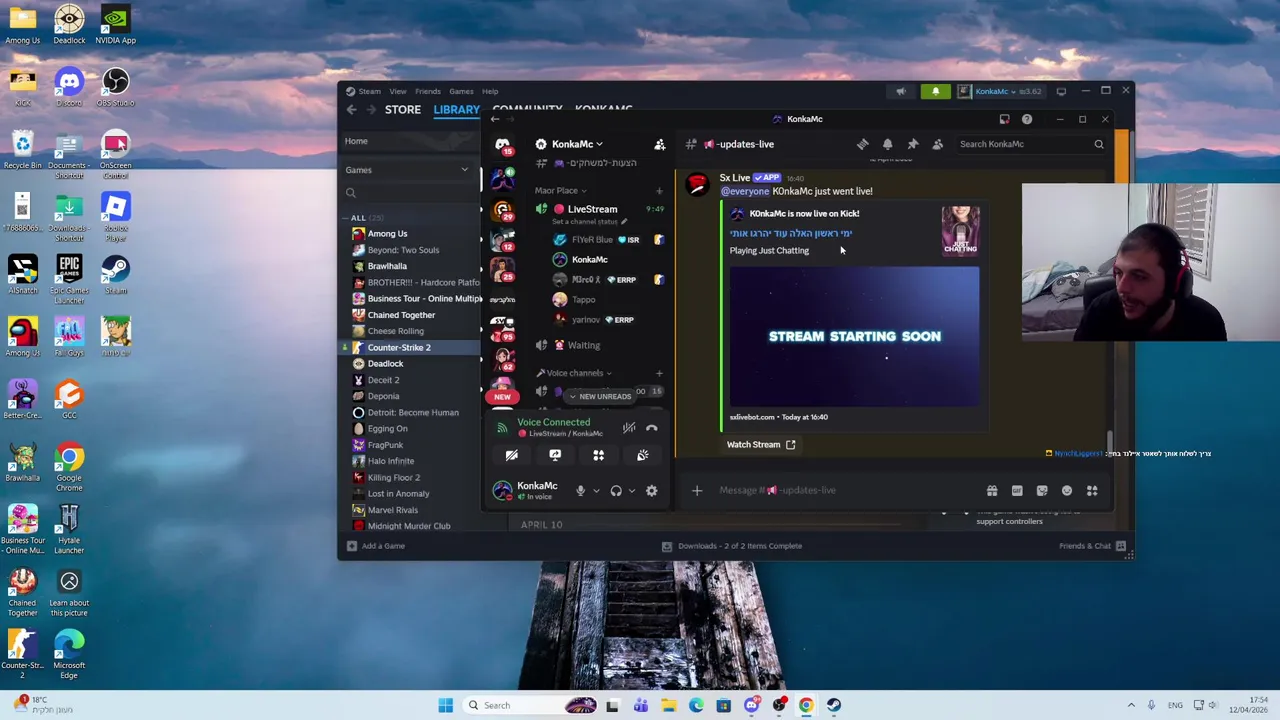Toggle camera in voice panel
This screenshot has width=1280, height=720.
click(x=511, y=456)
